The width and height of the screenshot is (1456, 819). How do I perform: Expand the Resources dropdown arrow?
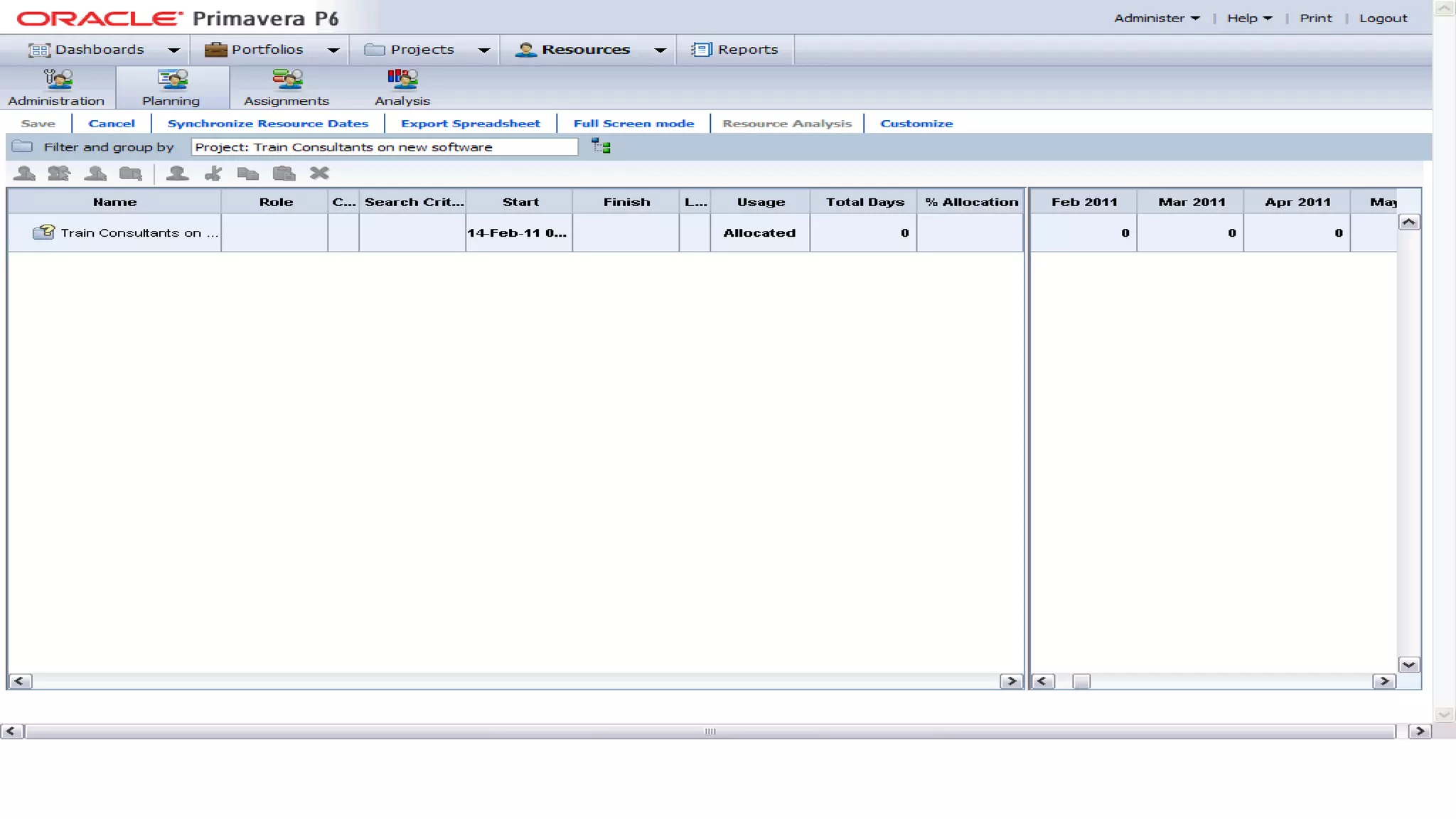660,50
